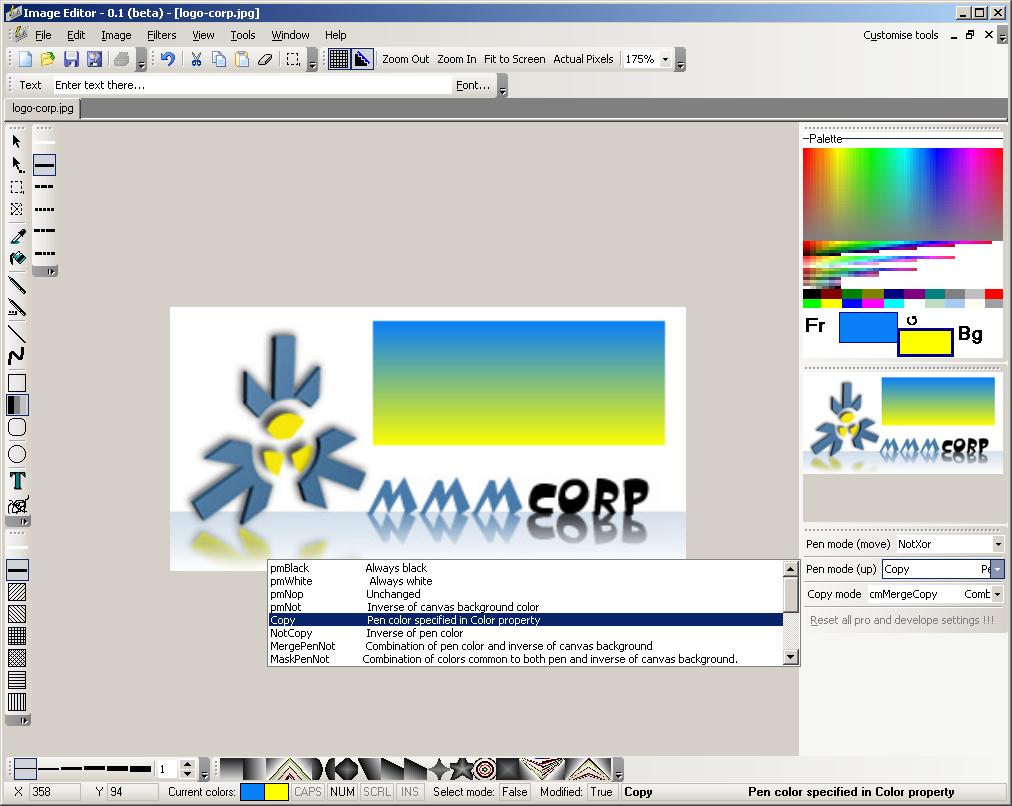Select the Text tool in toolbox
This screenshot has height=806, width=1012.
(x=17, y=481)
